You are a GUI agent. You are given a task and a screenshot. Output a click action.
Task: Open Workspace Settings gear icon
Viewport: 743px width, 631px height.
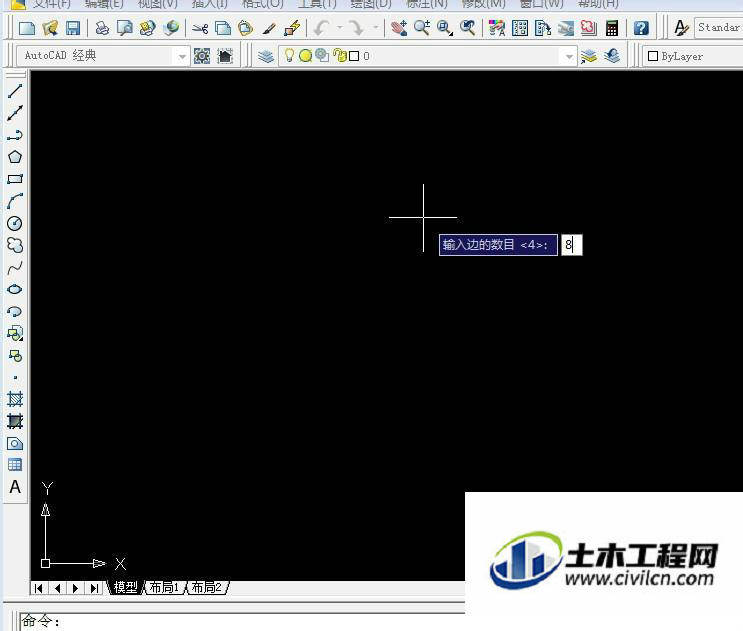(x=202, y=56)
